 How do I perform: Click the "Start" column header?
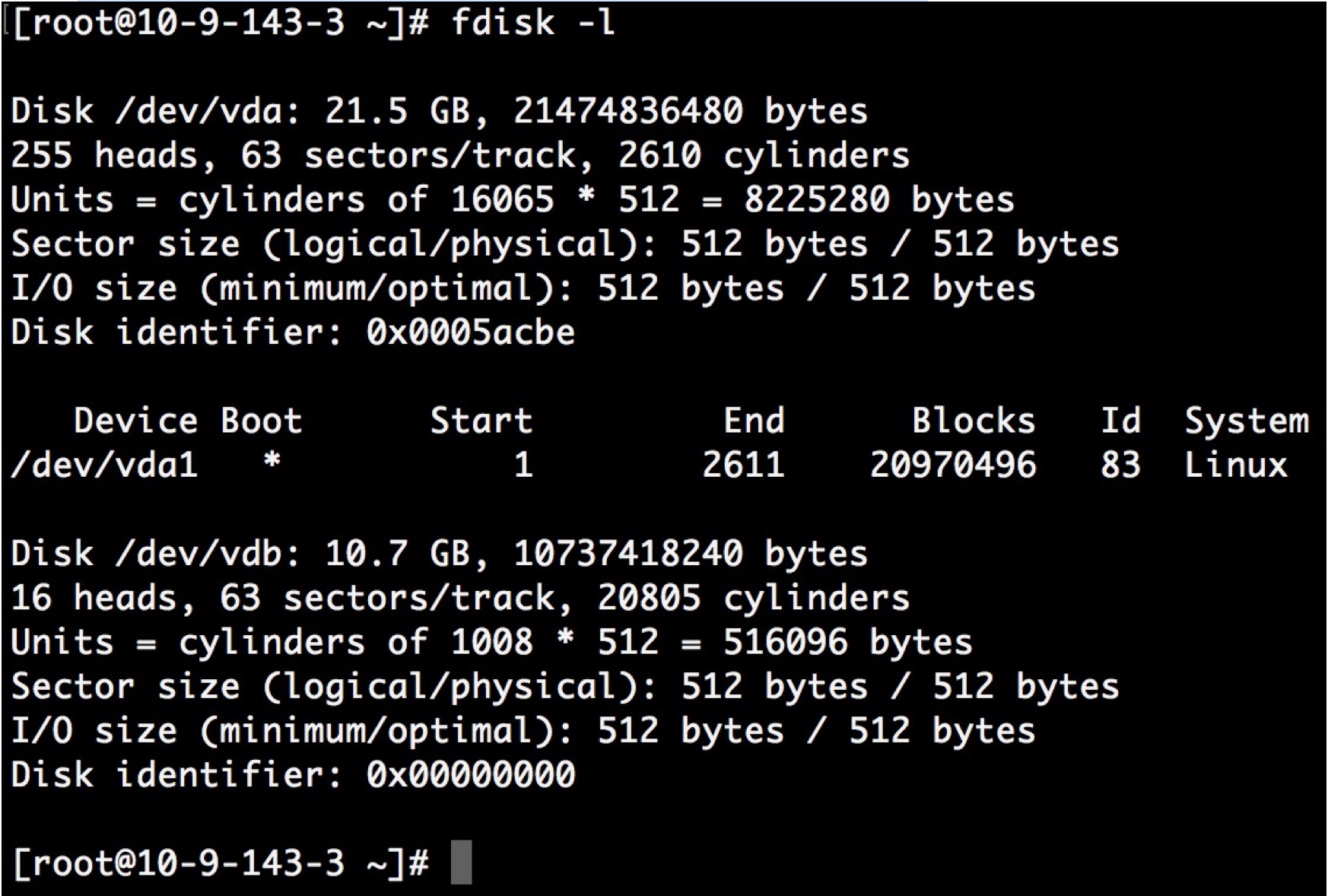coord(481,421)
